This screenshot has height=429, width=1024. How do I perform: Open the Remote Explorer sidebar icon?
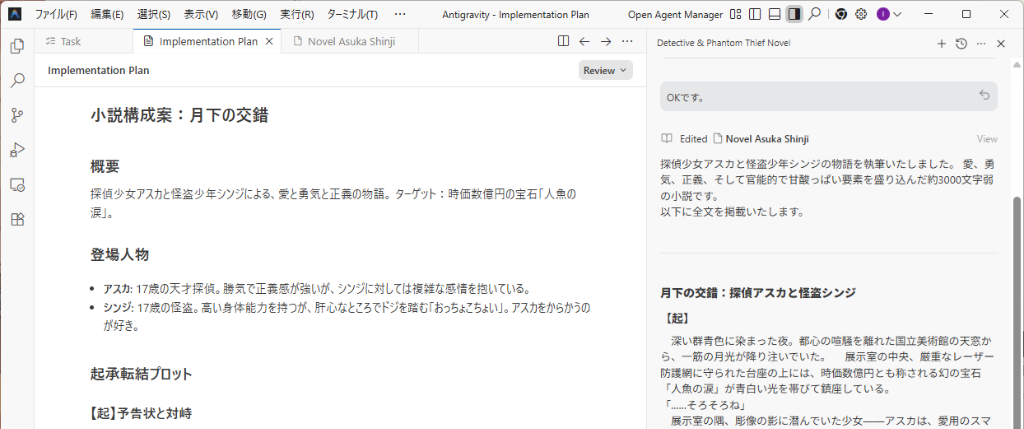[x=17, y=185]
